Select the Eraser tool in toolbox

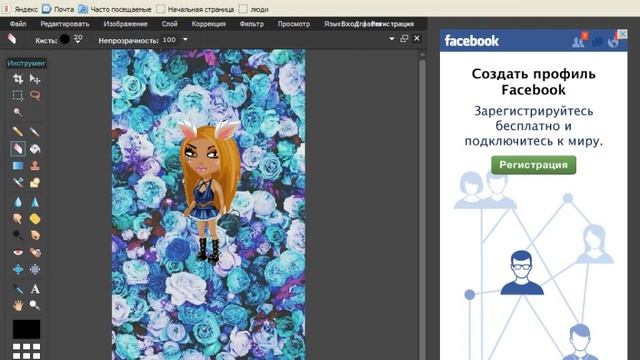tap(18, 149)
